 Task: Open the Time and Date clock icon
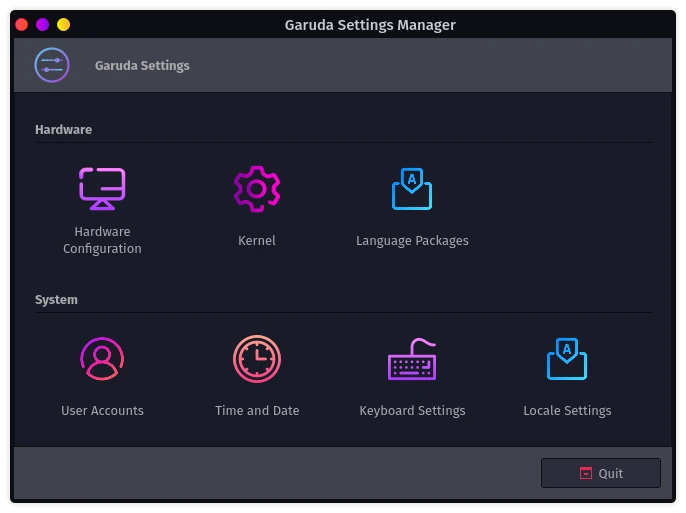pos(257,359)
